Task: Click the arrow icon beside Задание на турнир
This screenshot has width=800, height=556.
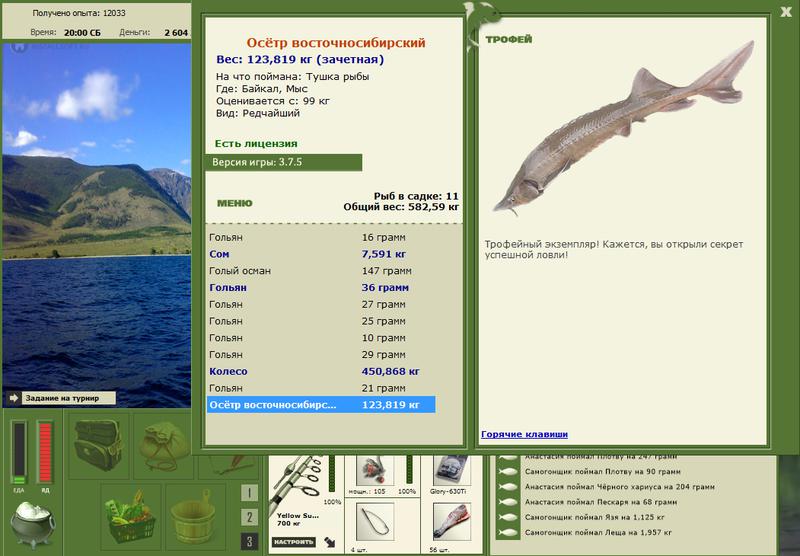Action: [x=14, y=398]
